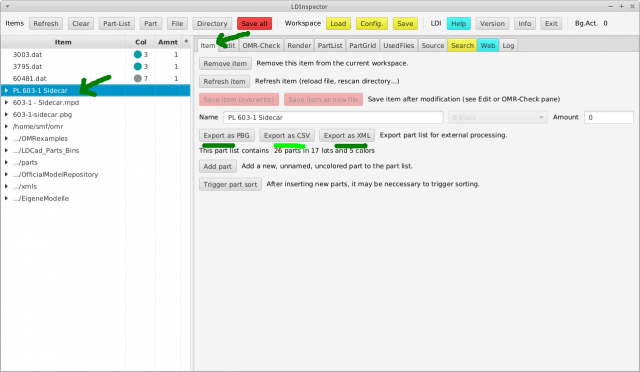Expand .../OfficialModelRepository directory
Image resolution: width=640 pixels, height=372 pixels.
[6, 174]
